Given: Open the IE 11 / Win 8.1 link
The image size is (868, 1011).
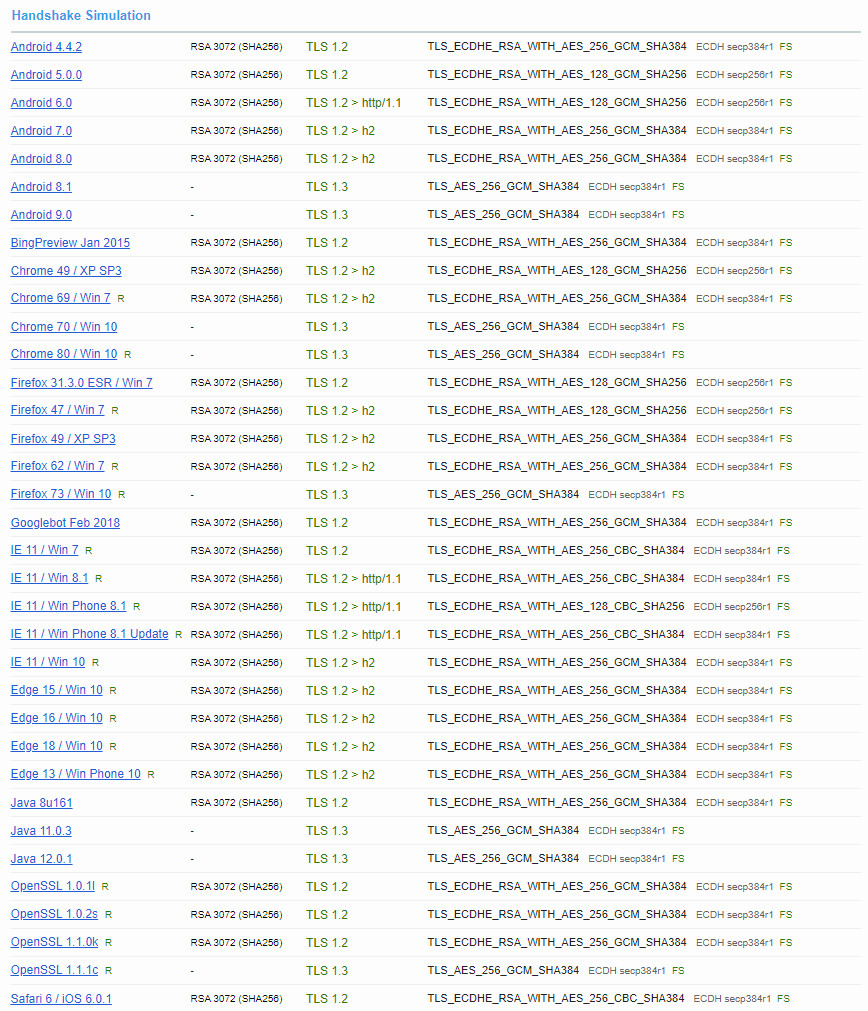Looking at the screenshot, I should click(49, 579).
